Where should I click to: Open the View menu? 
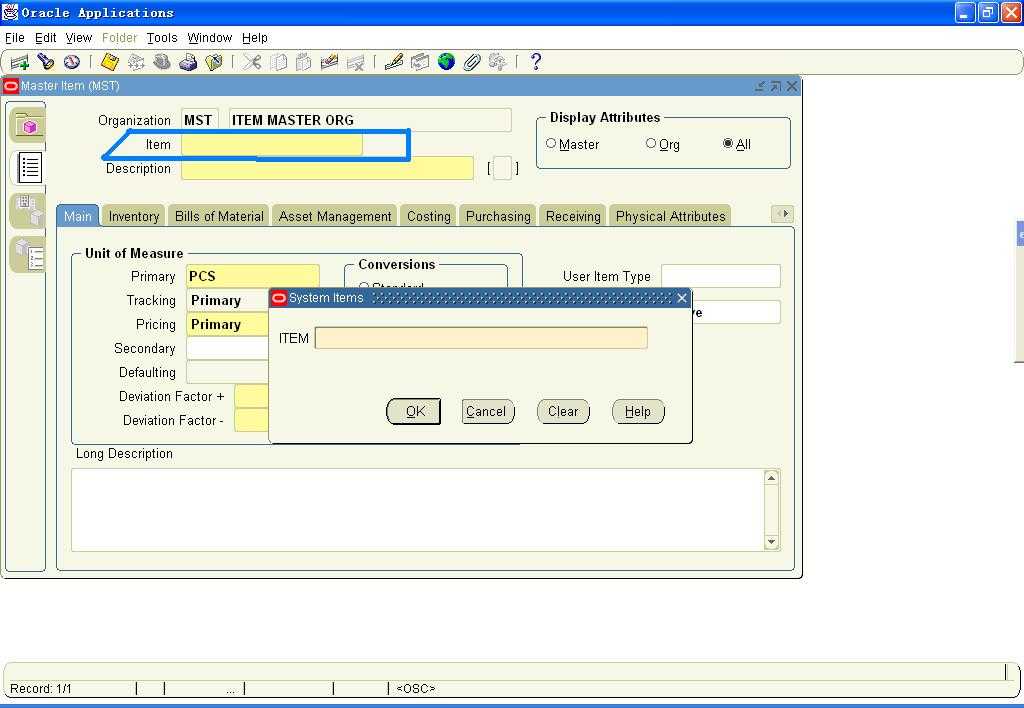click(x=78, y=38)
